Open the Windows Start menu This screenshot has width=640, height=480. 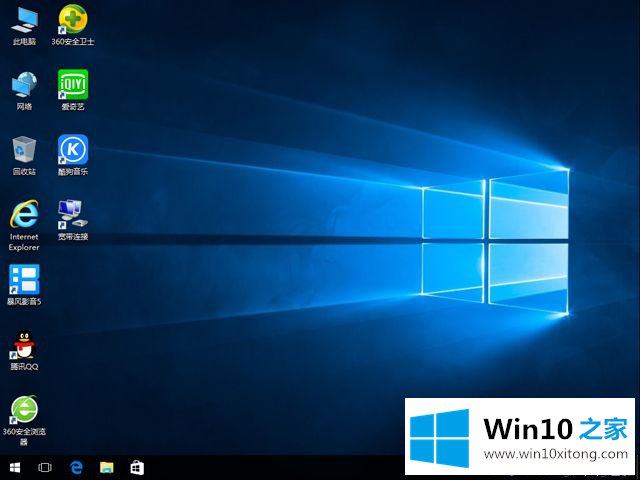pos(15,467)
